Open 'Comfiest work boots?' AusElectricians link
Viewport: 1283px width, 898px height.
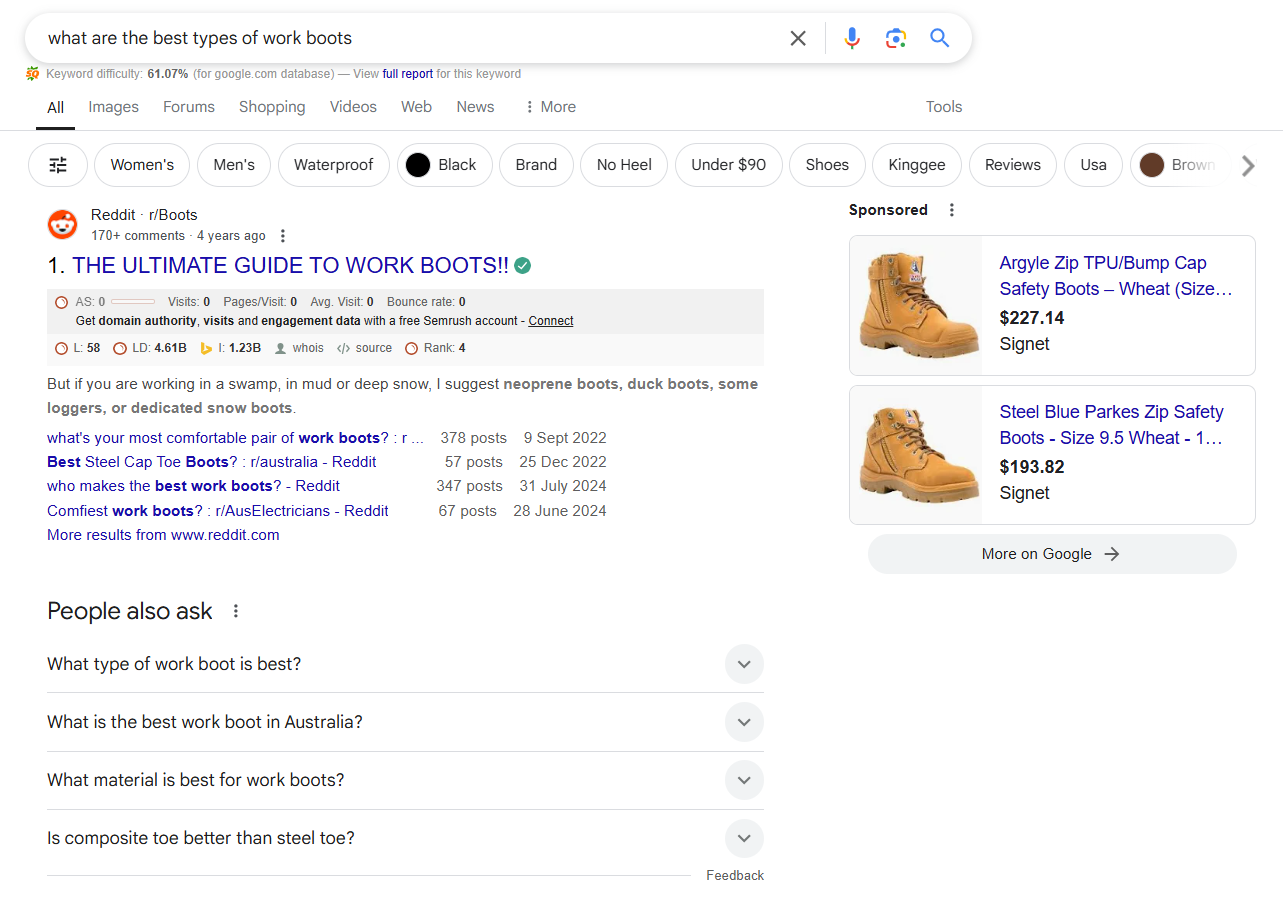218,511
